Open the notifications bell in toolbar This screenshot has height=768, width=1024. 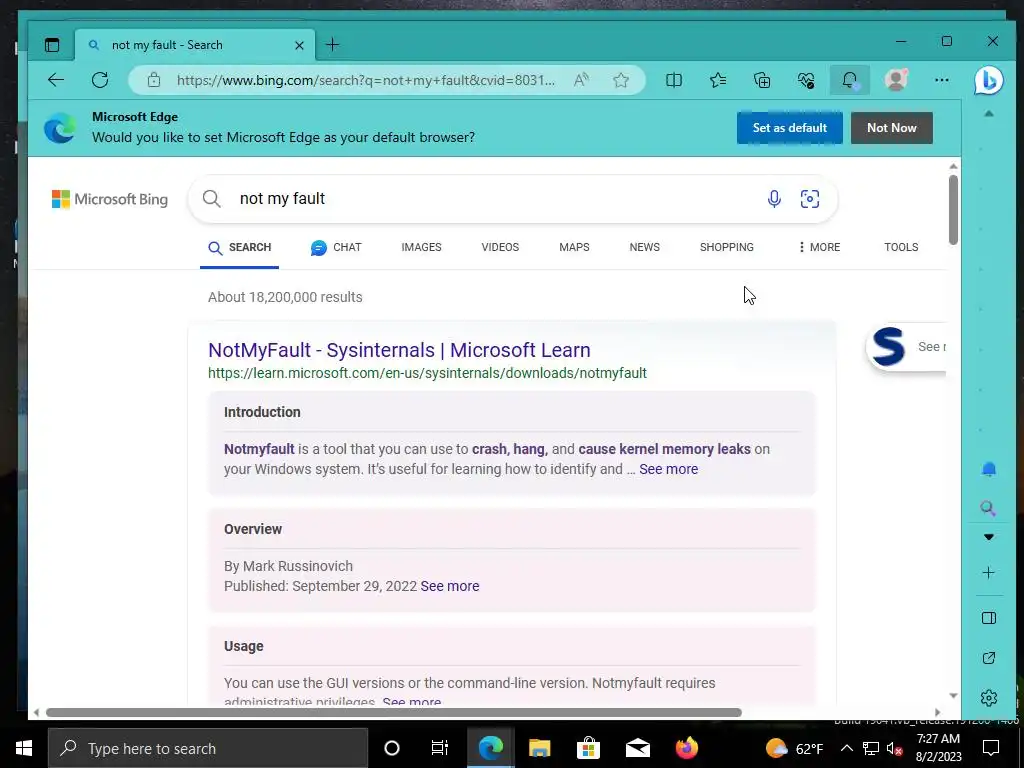tap(850, 80)
